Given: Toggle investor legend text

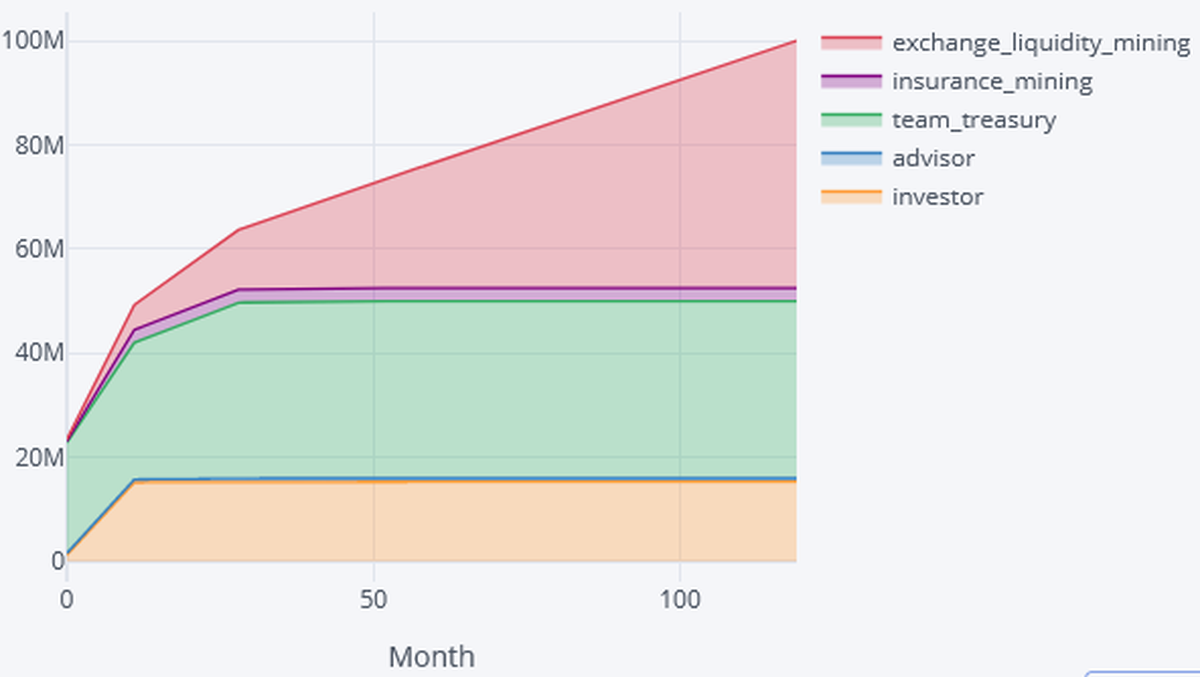Looking at the screenshot, I should [x=937, y=197].
